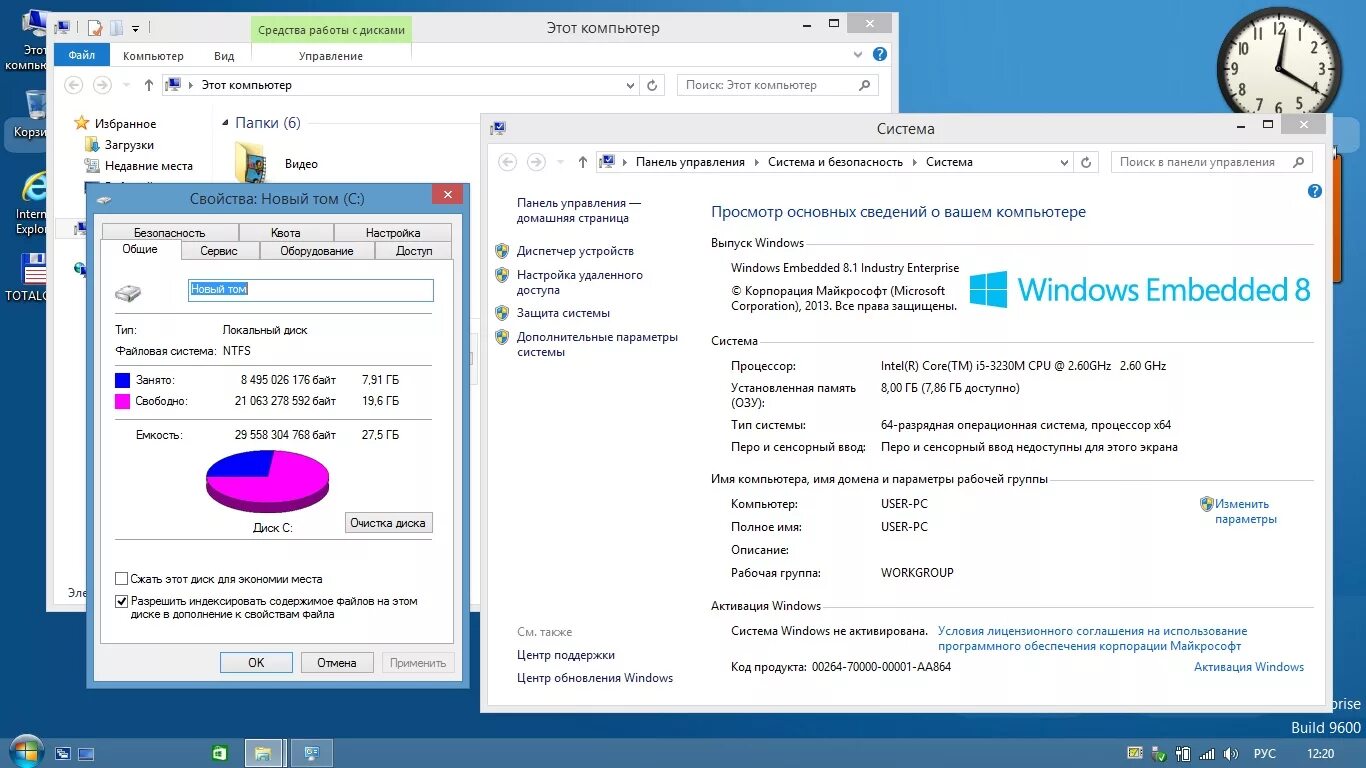Click the blue Занято color swatch

(123, 380)
